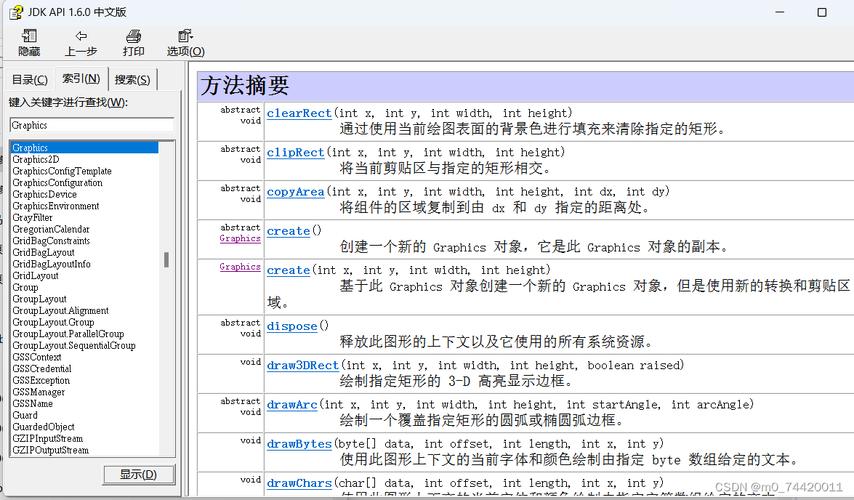Select Graphics in the index list

[x=84, y=148]
